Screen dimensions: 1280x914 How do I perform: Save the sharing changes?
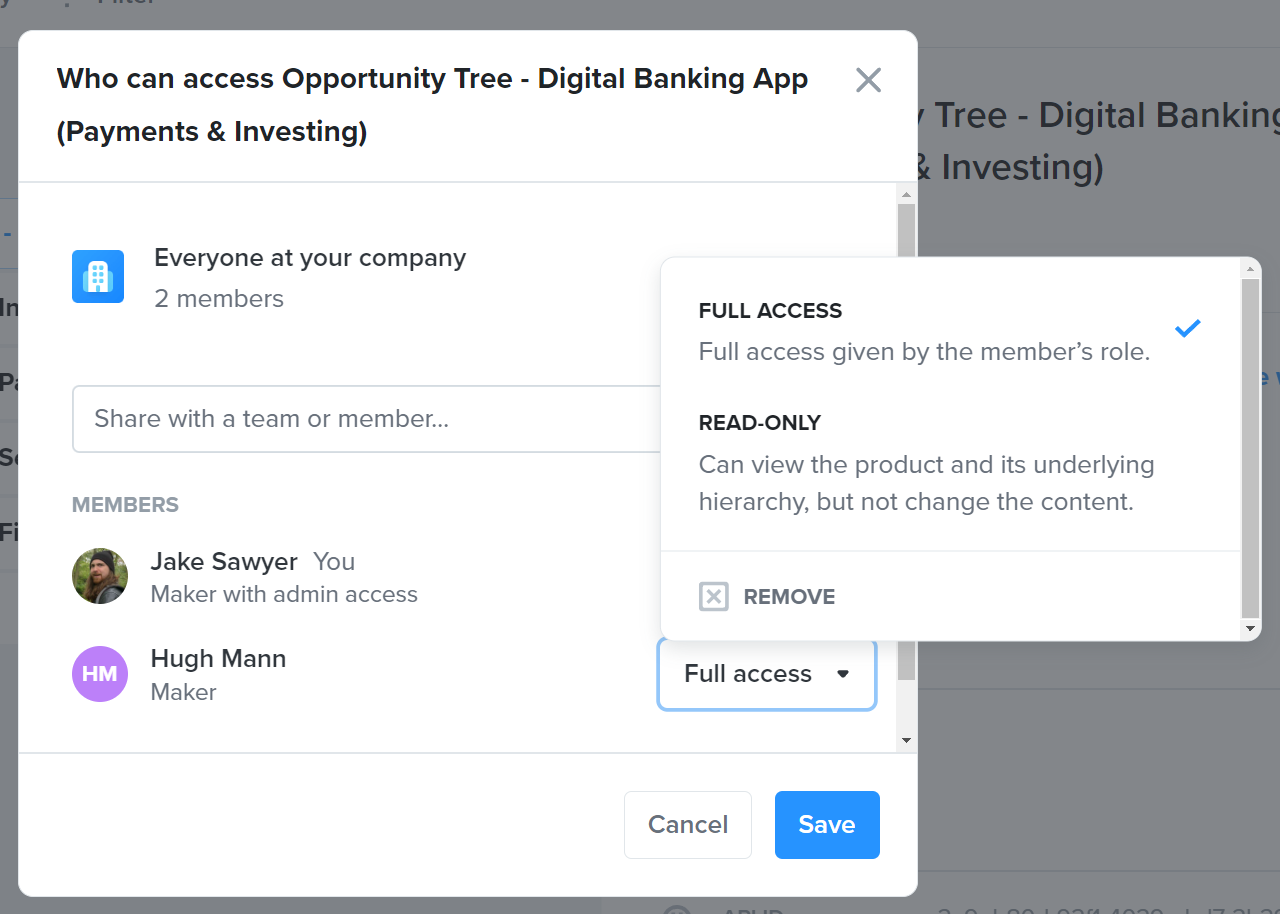(827, 824)
